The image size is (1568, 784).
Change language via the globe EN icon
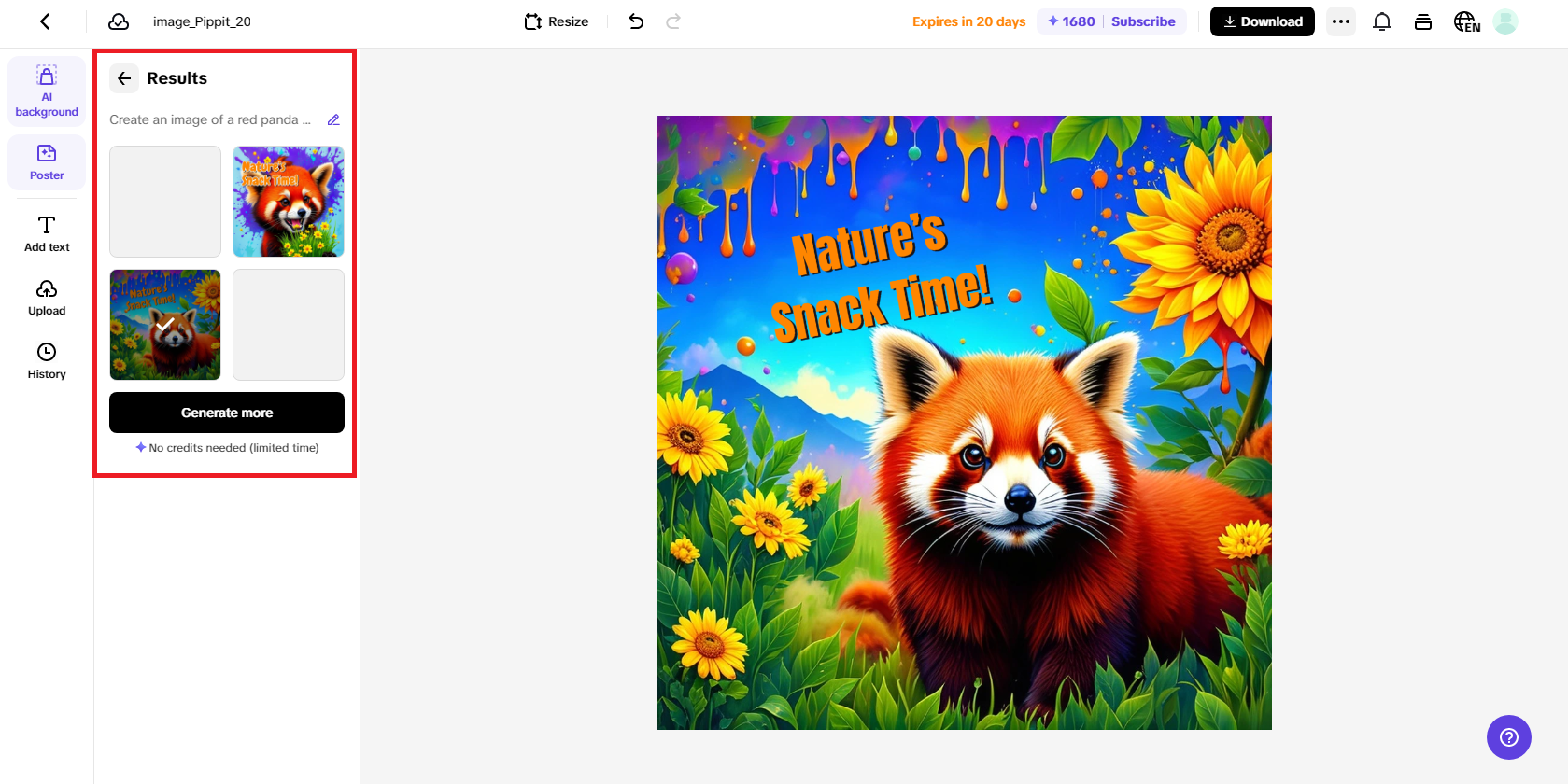(x=1466, y=21)
